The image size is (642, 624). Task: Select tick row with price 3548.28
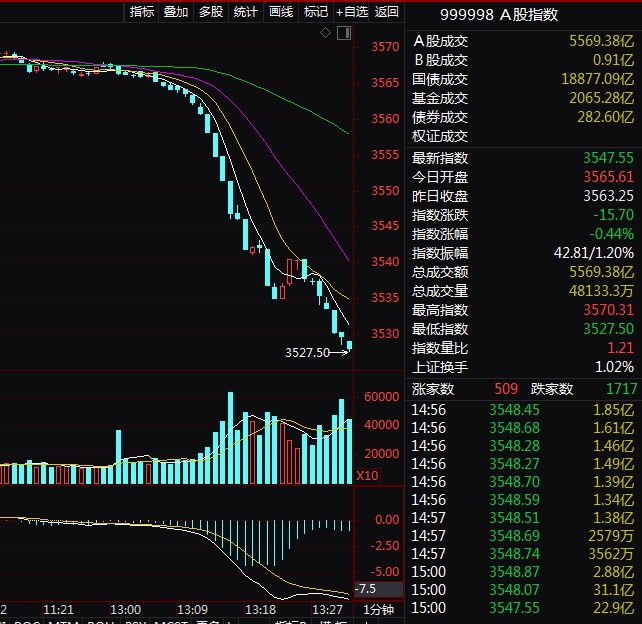(x=523, y=446)
